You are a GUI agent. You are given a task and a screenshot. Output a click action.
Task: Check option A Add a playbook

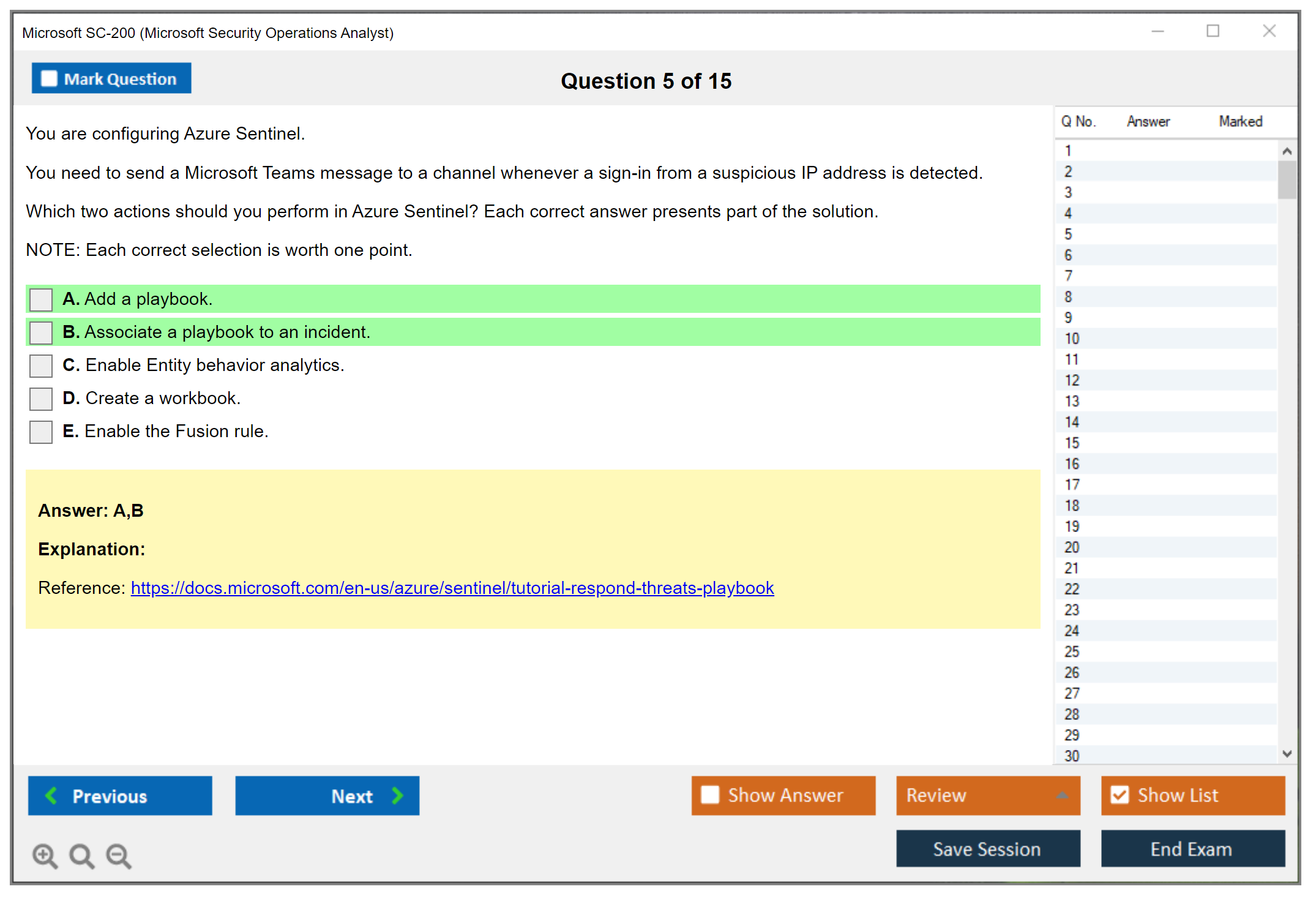coord(41,299)
